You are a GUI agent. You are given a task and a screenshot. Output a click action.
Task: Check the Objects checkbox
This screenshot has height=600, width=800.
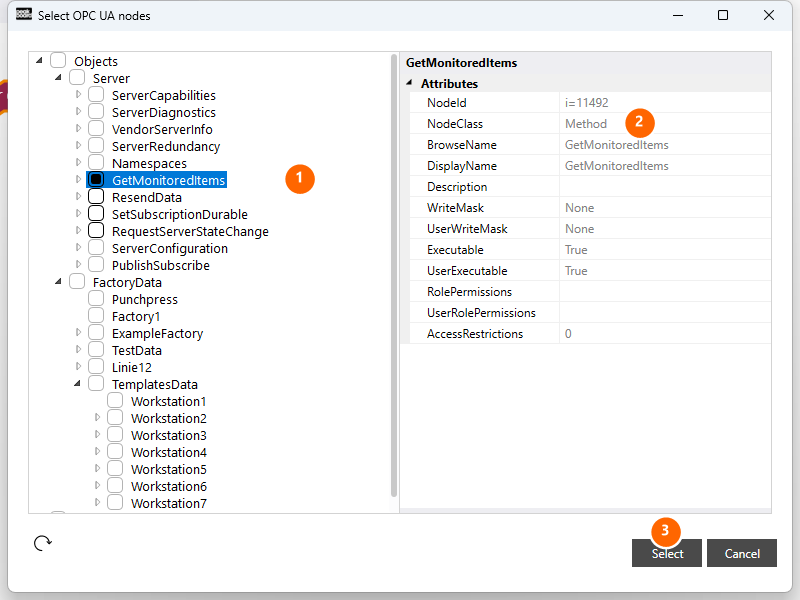(58, 61)
